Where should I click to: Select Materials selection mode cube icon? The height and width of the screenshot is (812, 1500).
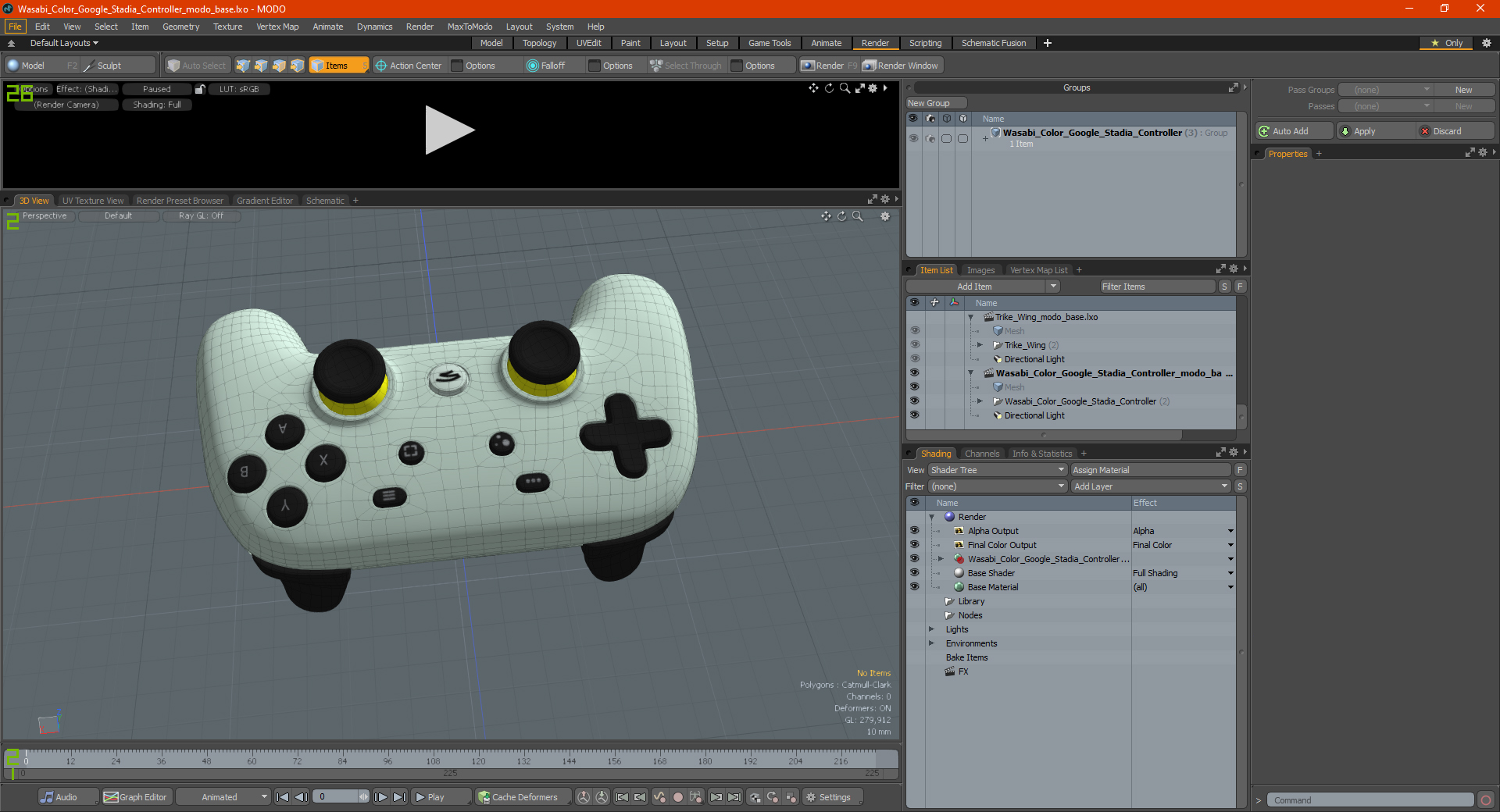pyautogui.click(x=297, y=66)
